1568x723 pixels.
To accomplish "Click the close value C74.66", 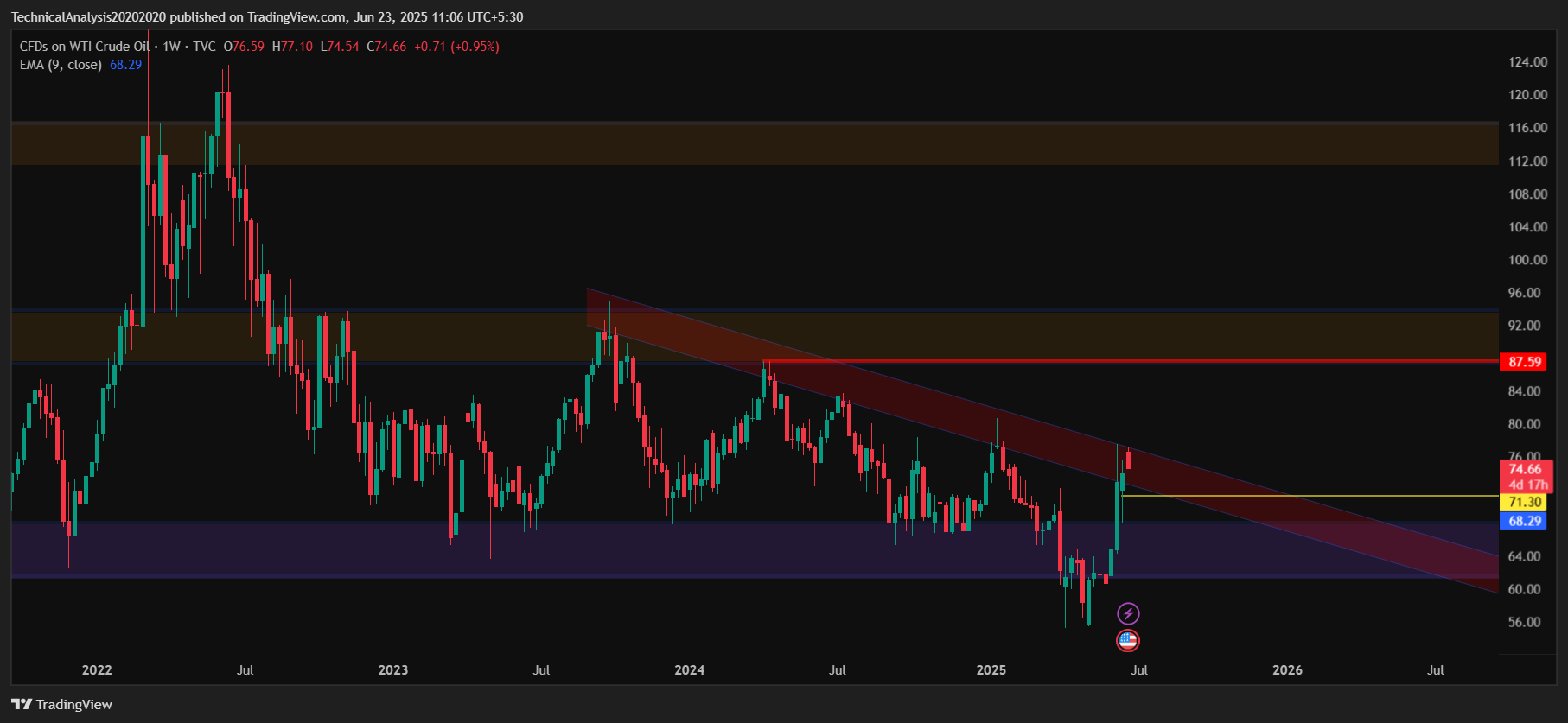I will tap(386, 47).
